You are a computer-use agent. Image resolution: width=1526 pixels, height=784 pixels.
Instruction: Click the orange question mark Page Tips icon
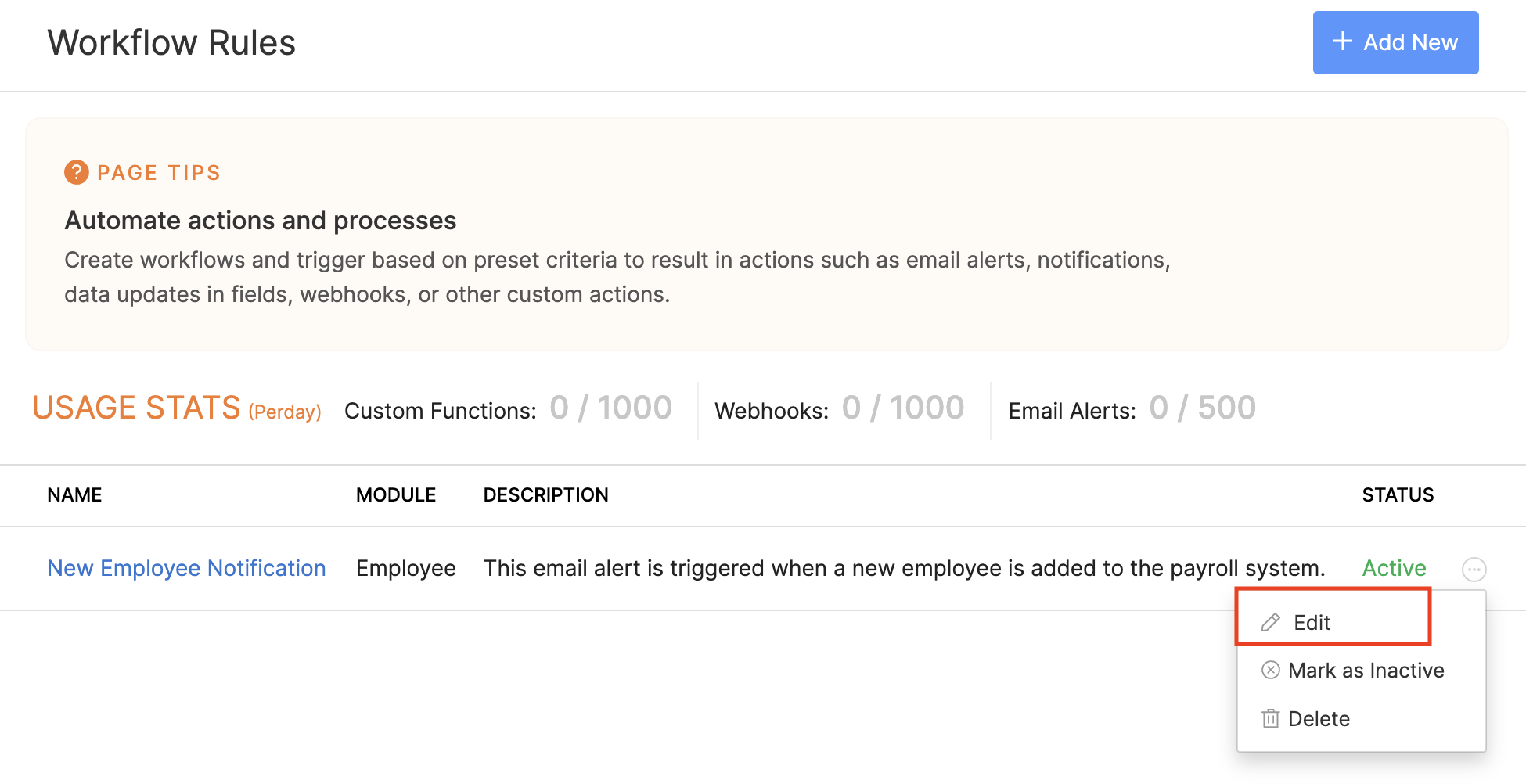click(x=76, y=172)
